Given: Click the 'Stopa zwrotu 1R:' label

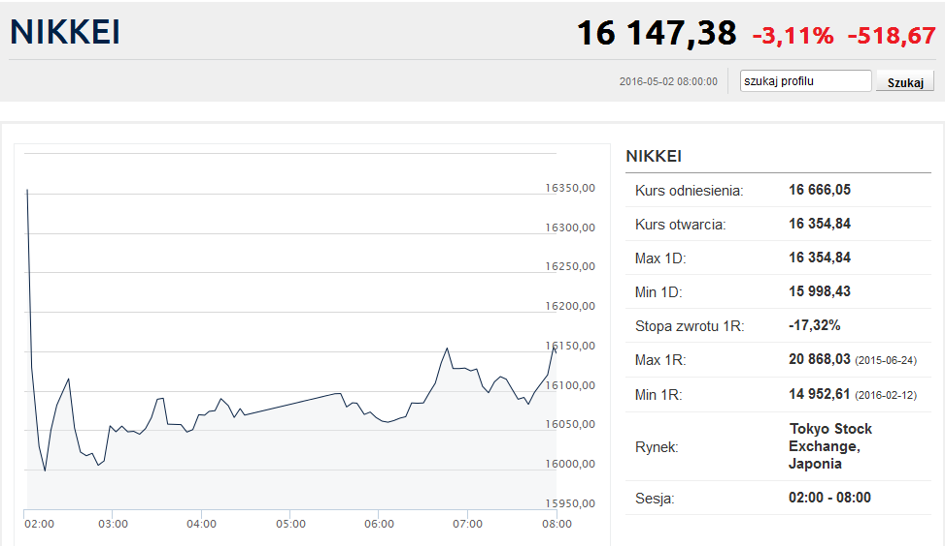Looking at the screenshot, I should pyautogui.click(x=689, y=326).
